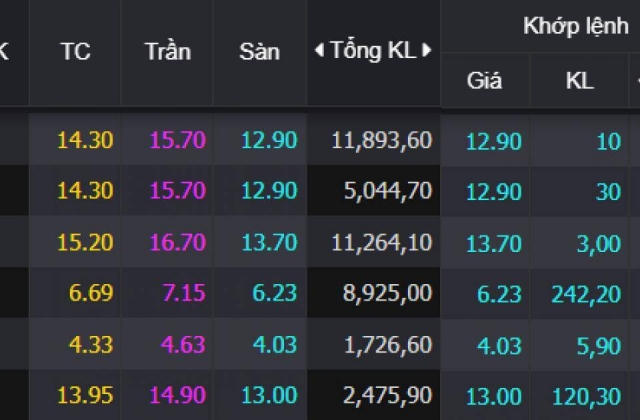Click the left arrow beside Tổng KL
Image resolution: width=640 pixels, height=420 pixels.
pos(320,50)
